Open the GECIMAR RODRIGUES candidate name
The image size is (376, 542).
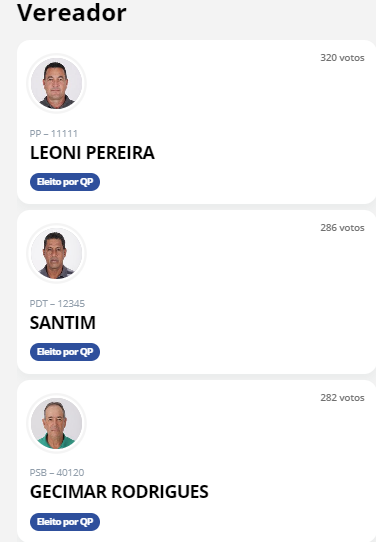119,492
